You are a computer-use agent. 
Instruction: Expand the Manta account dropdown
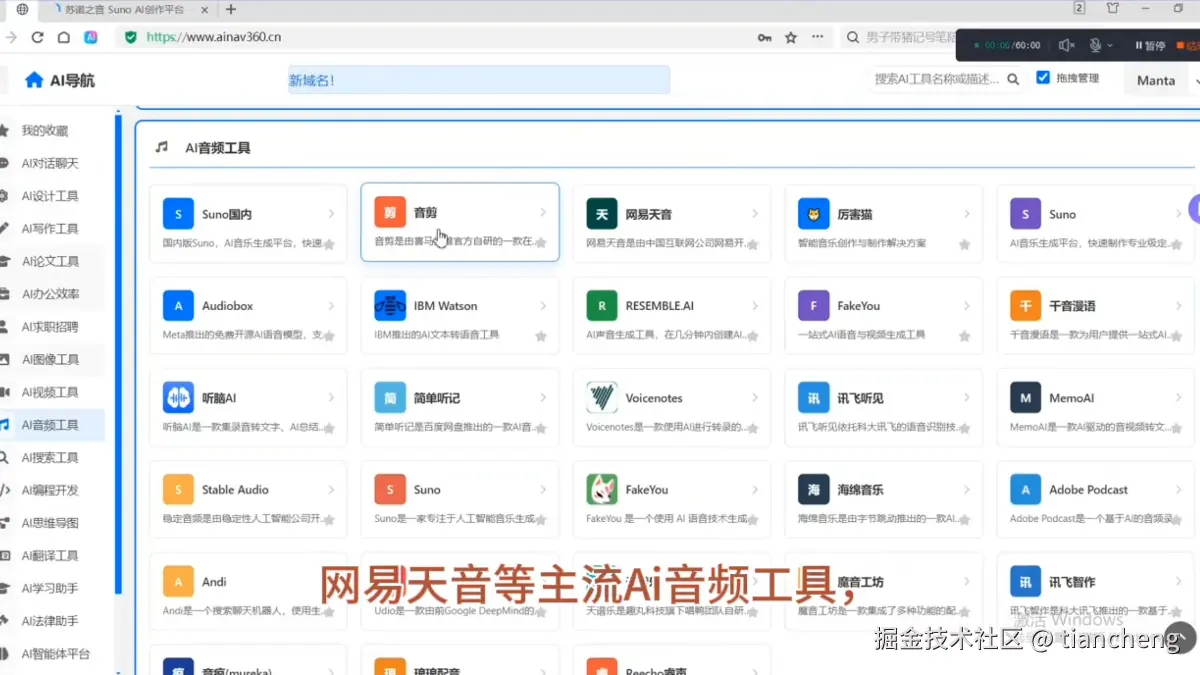1155,79
